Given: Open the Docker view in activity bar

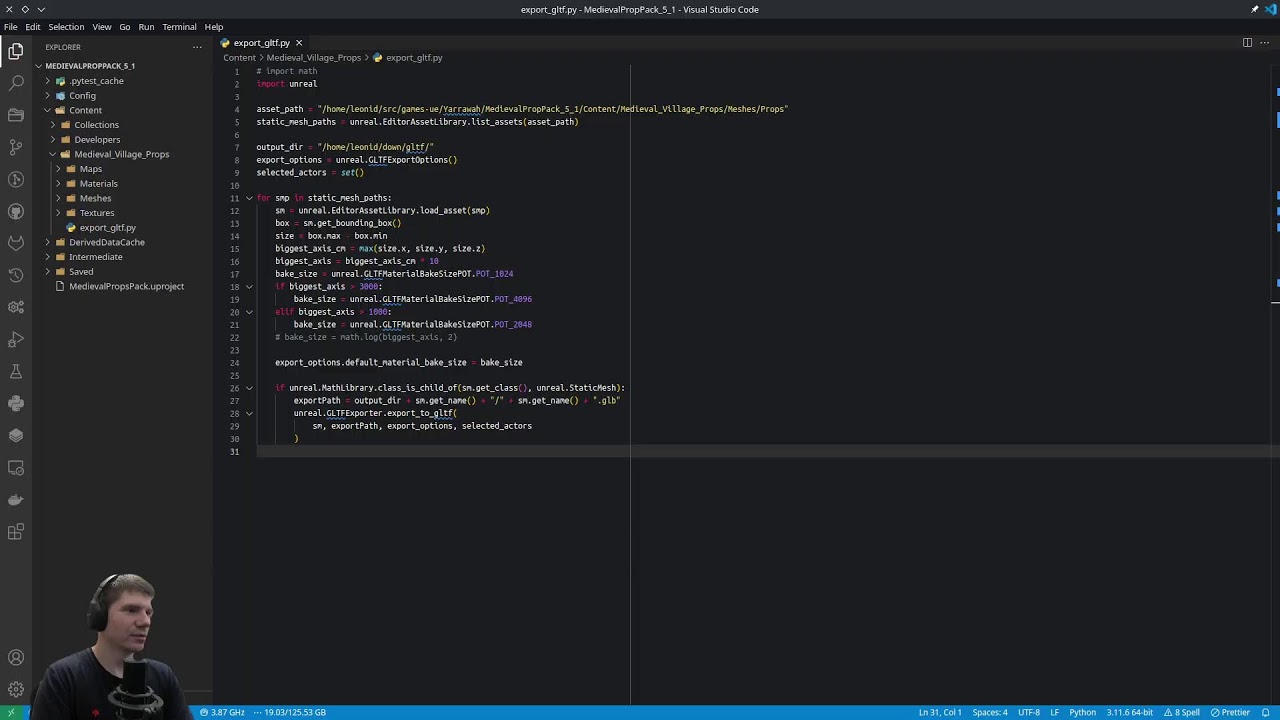Looking at the screenshot, I should click(x=16, y=499).
